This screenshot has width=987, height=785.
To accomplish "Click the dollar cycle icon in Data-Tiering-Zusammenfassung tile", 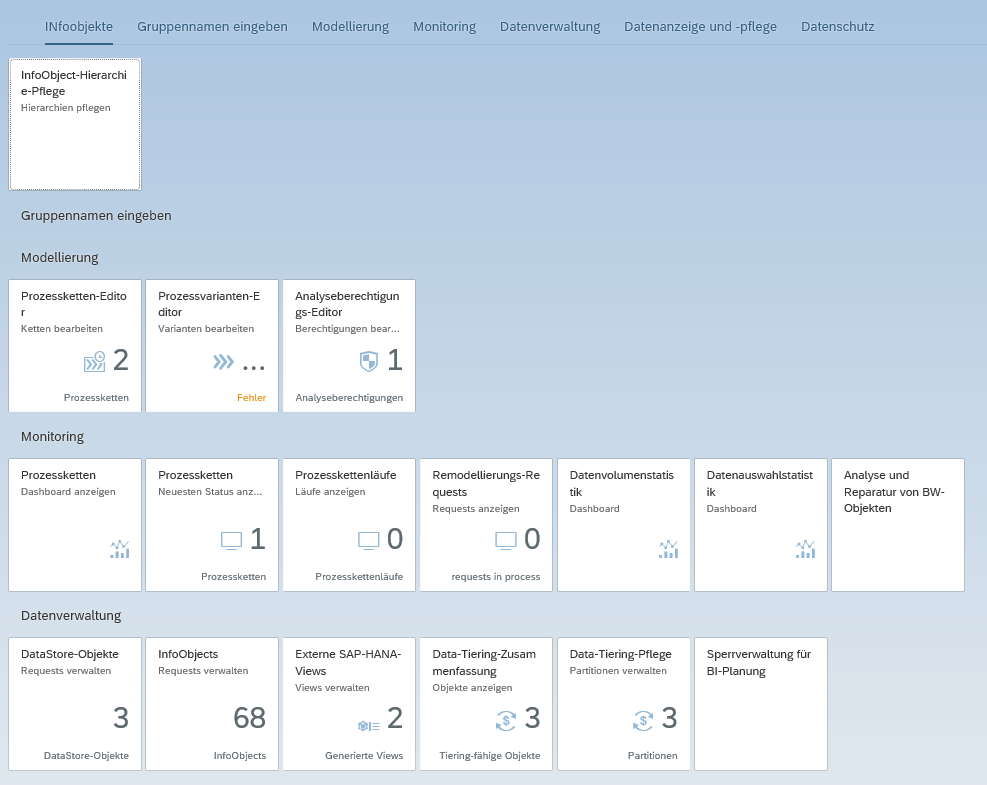I will click(x=506, y=719).
